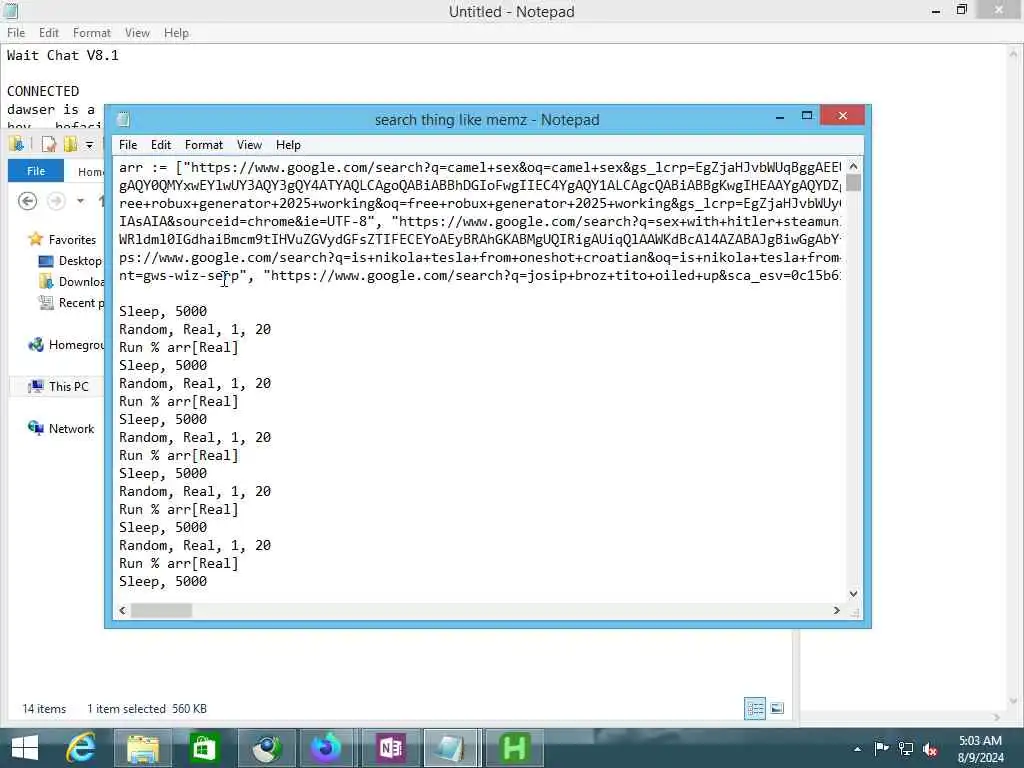The image size is (1024, 768).
Task: Open File menu in Untitled Notepad window
Action: (x=16, y=33)
